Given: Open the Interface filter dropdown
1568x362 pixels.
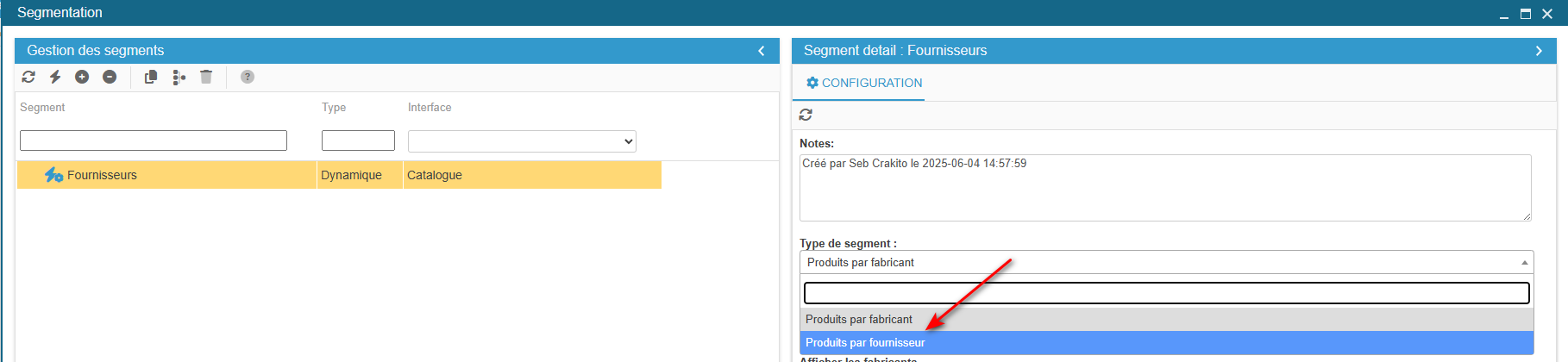Looking at the screenshot, I should point(522,141).
